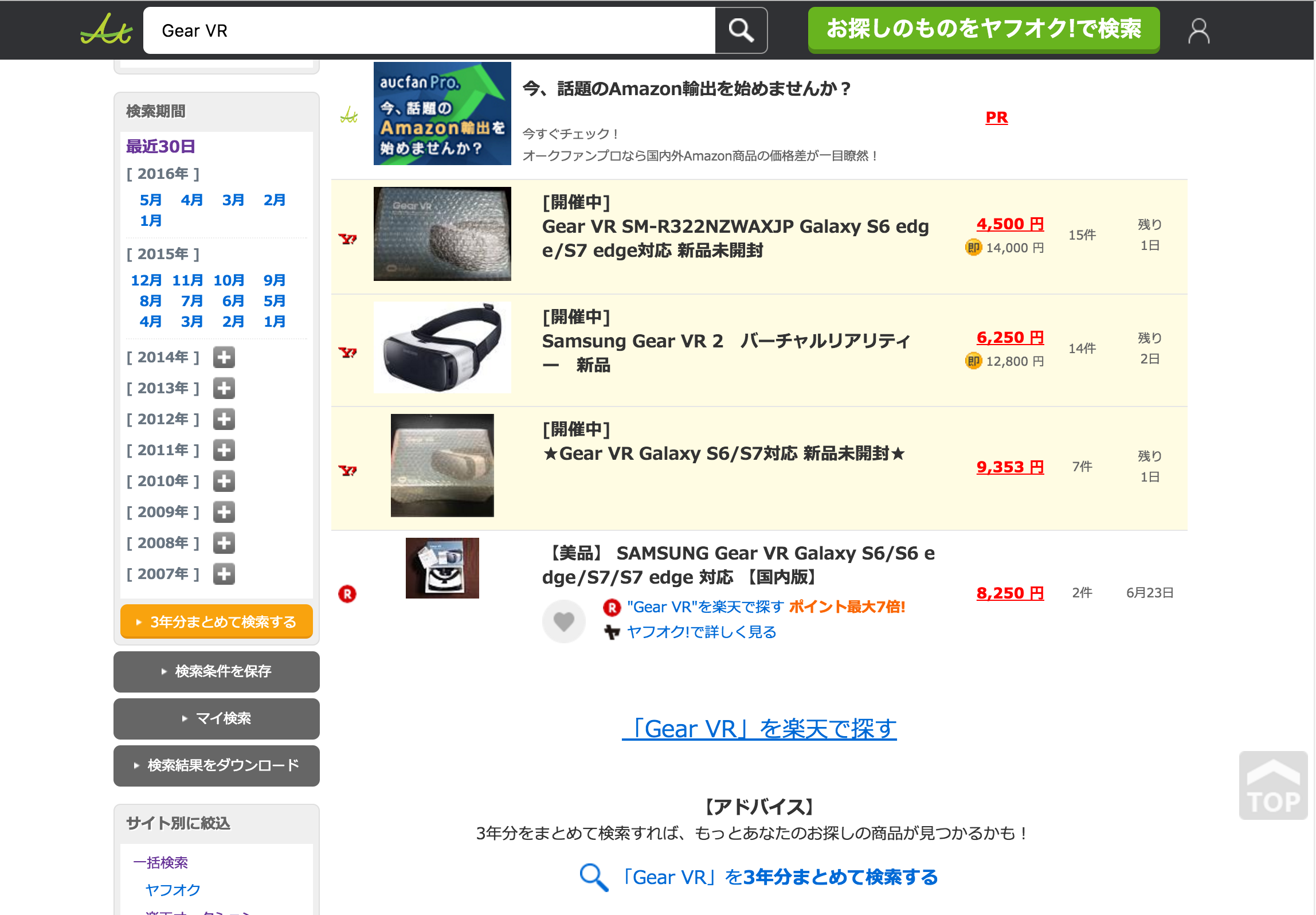
Task: Select ヤフオク site filter
Action: pos(173,890)
